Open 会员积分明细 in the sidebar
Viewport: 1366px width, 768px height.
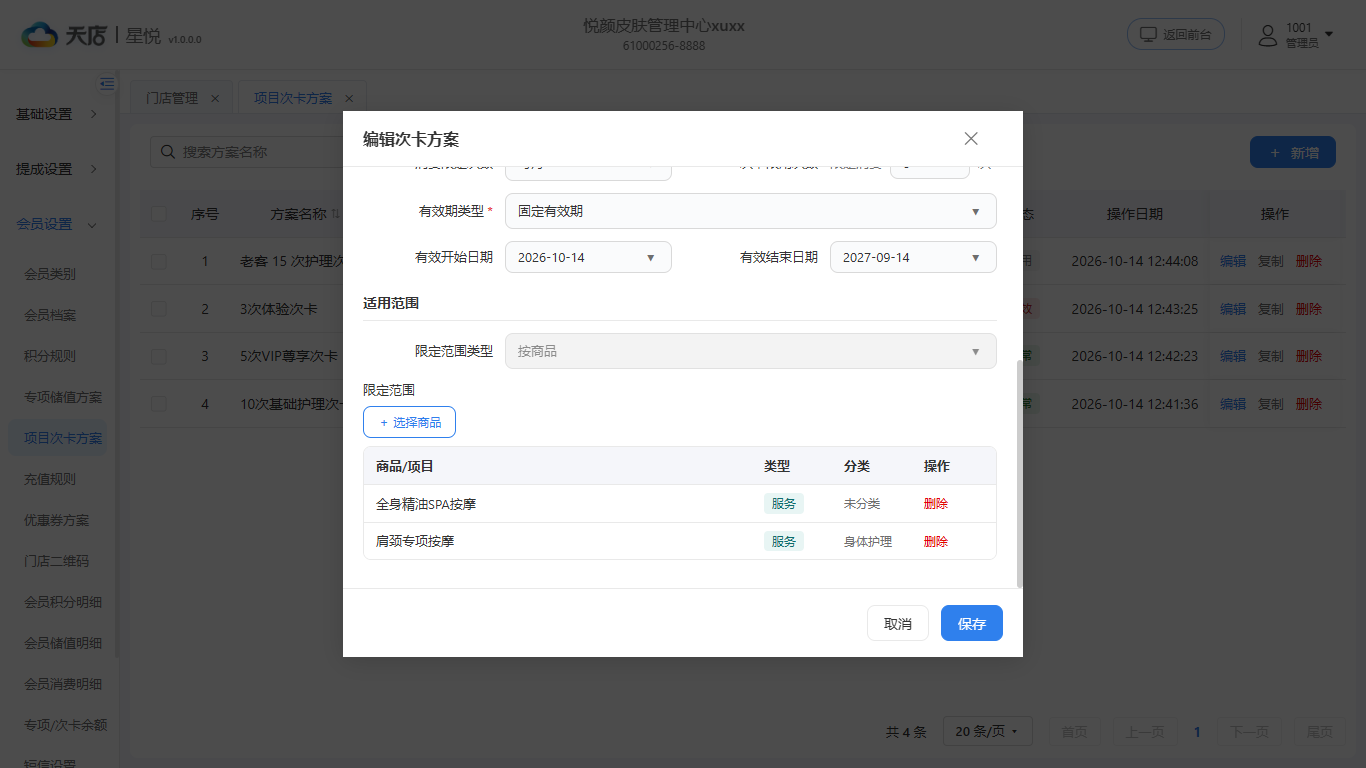63,602
